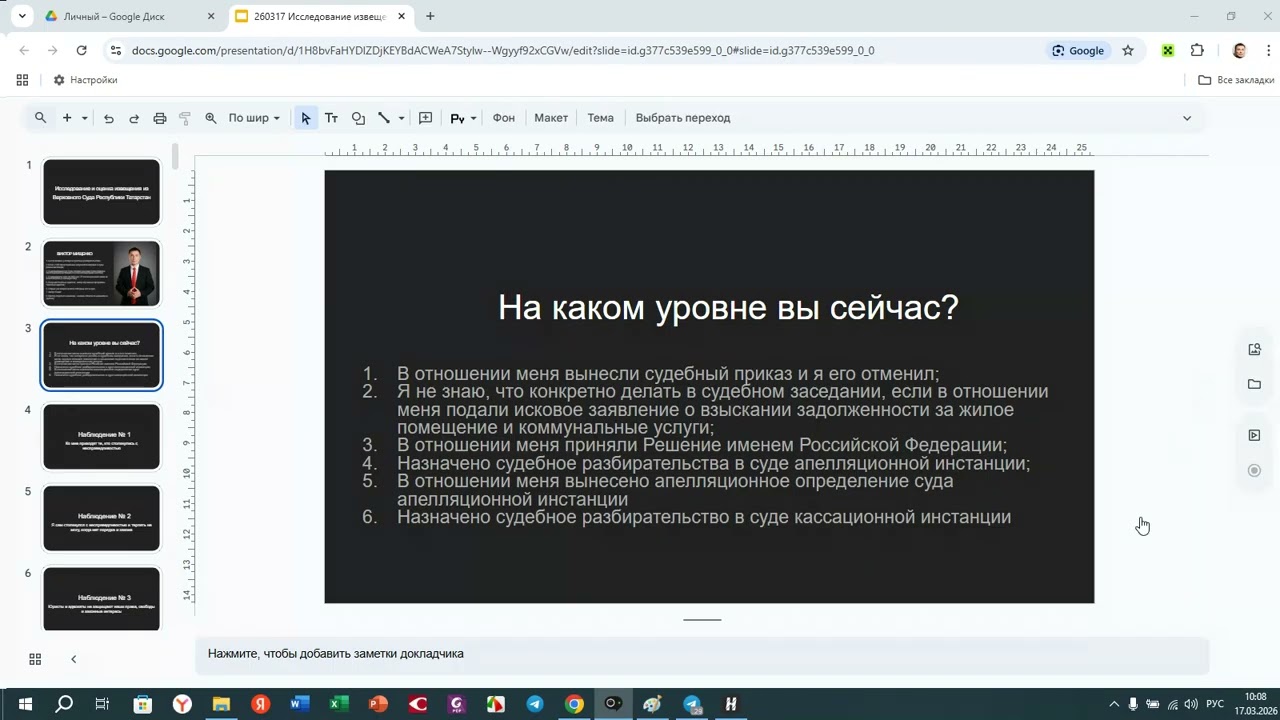This screenshot has width=1280, height=720.
Task: Switch to '260317 Исследование' presentation tab
Action: point(320,17)
